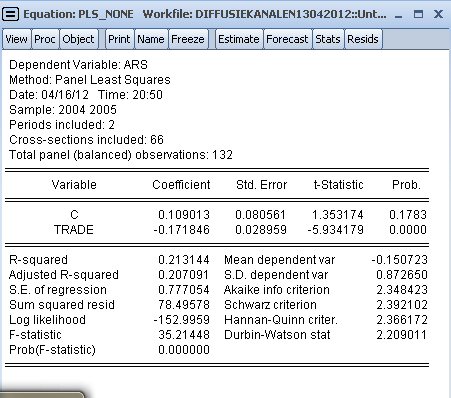451x398 pixels.
Task: Click the 'Akaike info criterion' label
Action: click(277, 290)
